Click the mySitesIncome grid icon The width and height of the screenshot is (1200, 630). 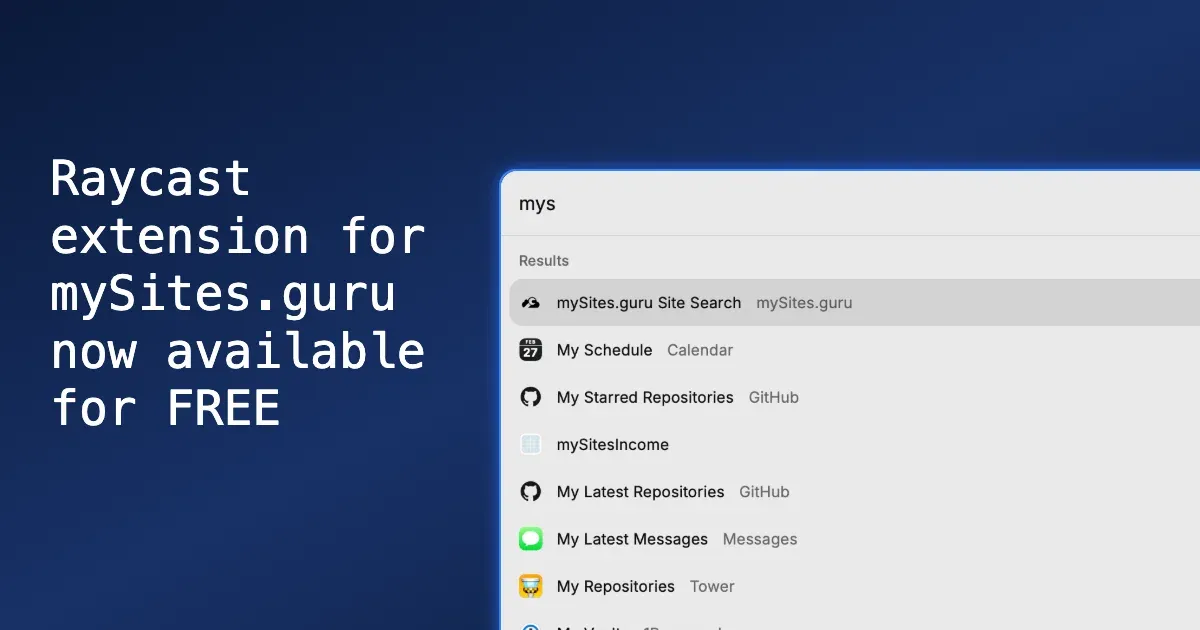click(530, 444)
